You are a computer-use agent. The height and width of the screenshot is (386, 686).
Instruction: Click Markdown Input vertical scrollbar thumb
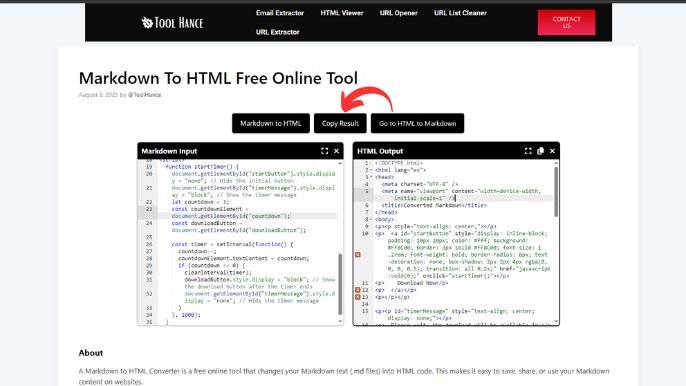(340, 284)
